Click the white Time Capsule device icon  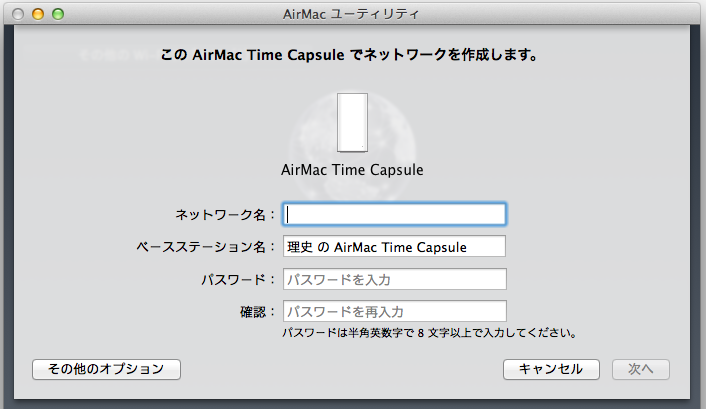pos(353,123)
